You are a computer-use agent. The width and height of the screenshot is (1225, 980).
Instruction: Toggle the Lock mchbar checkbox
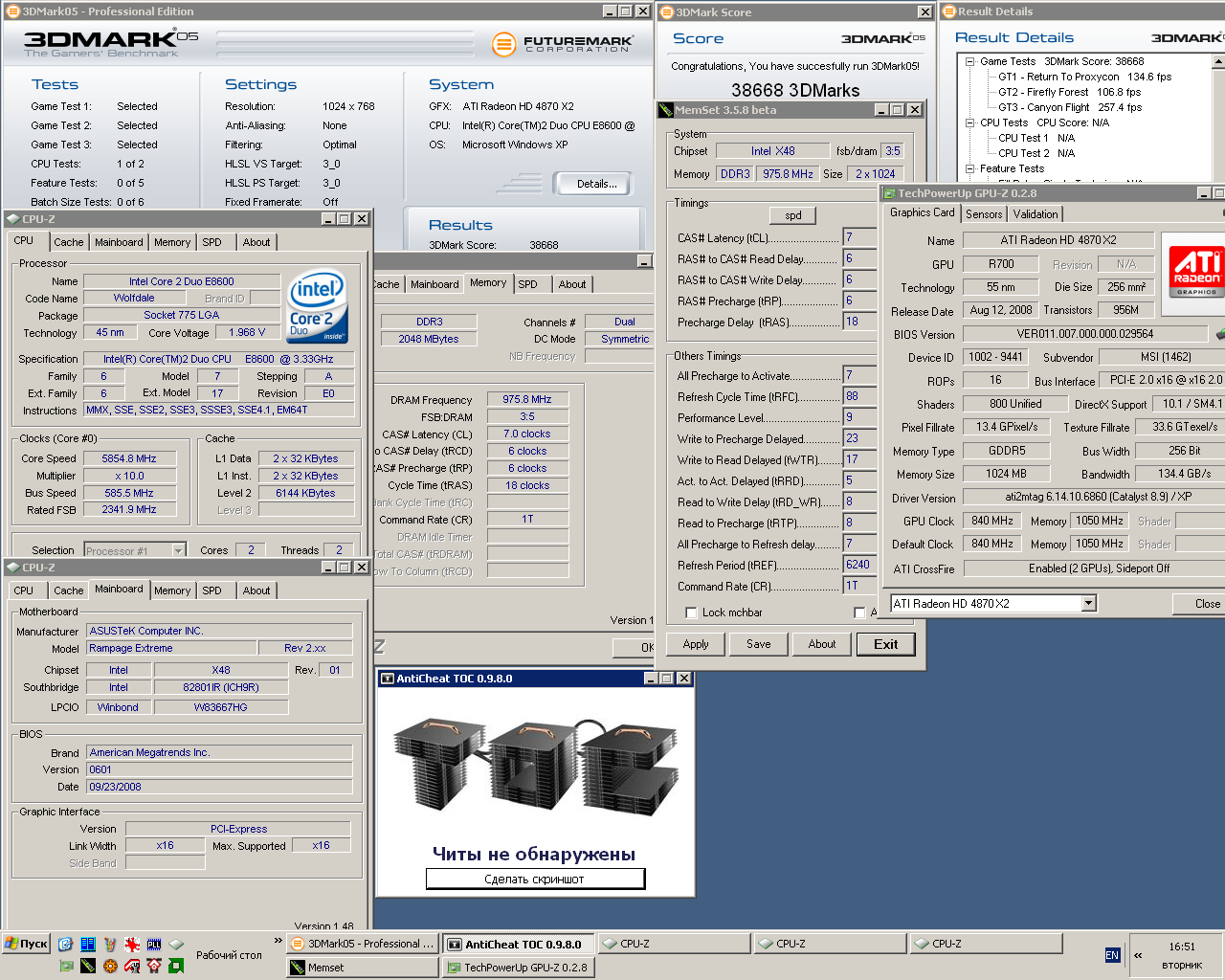click(x=691, y=612)
